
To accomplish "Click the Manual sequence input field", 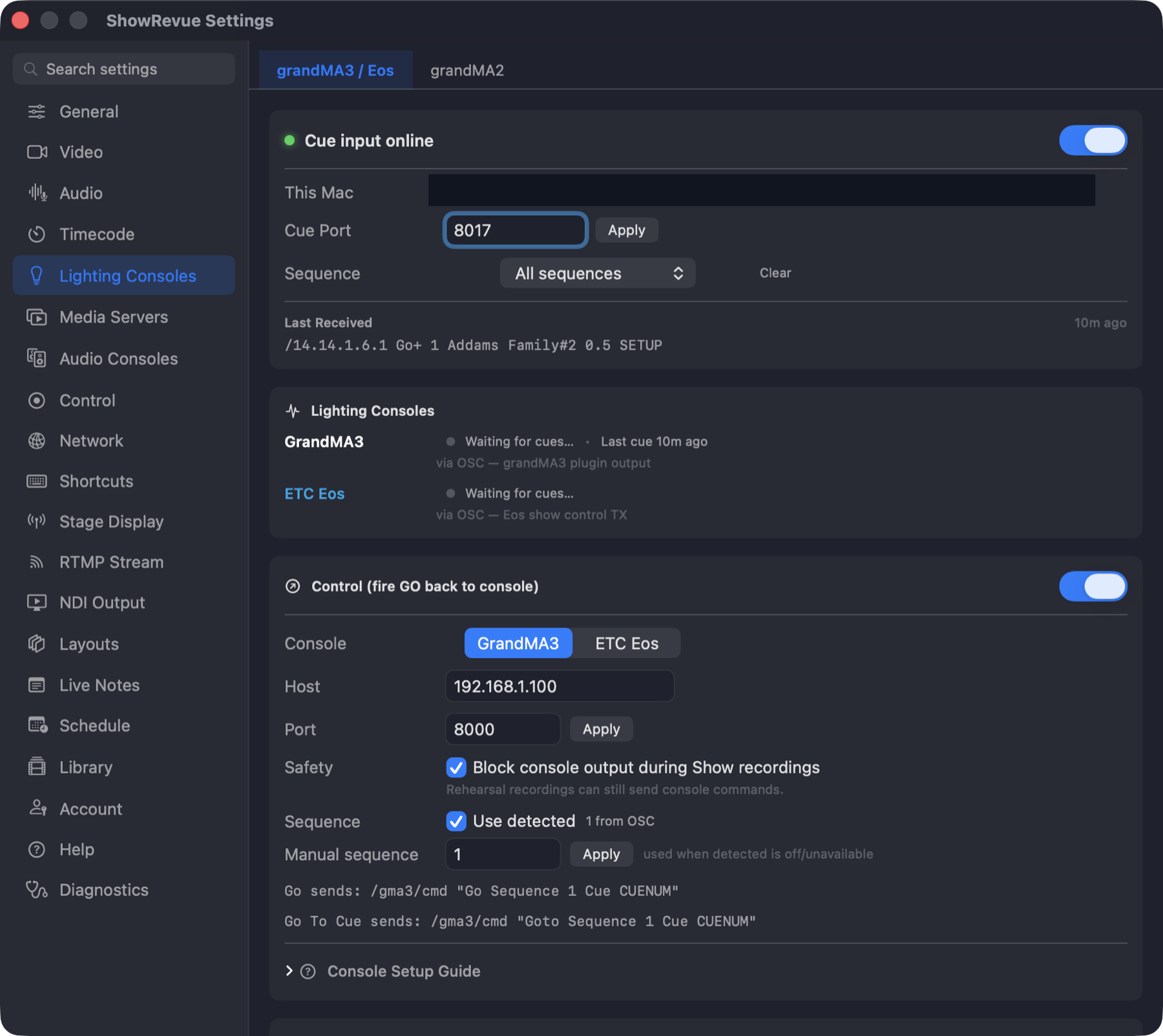I will pos(503,855).
